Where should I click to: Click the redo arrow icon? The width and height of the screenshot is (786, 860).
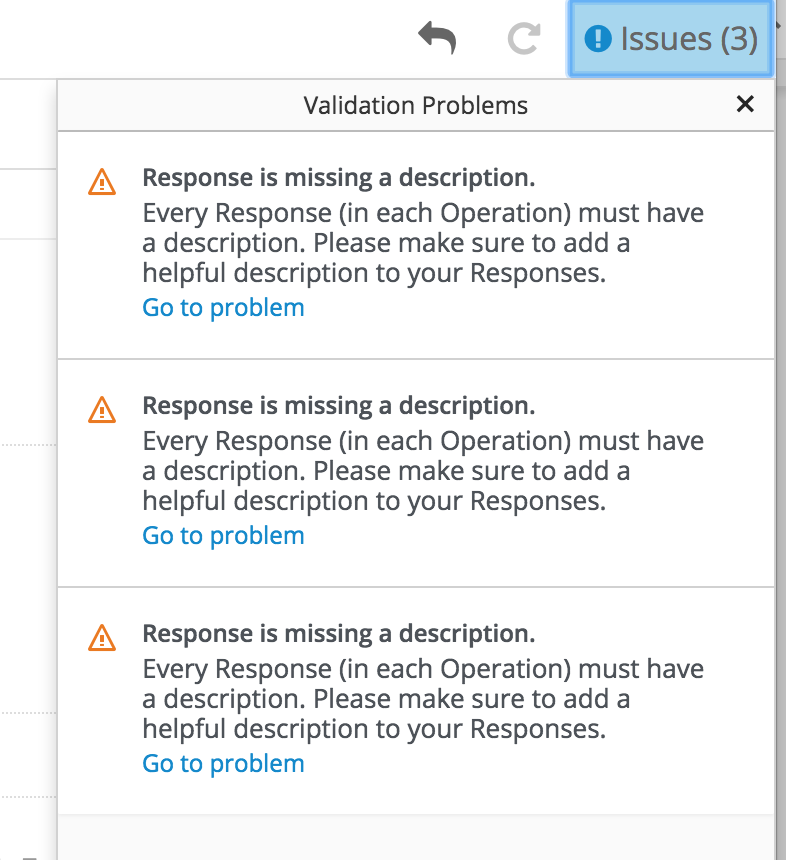point(524,39)
